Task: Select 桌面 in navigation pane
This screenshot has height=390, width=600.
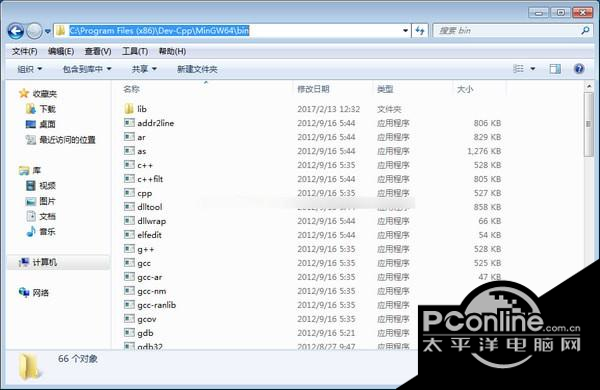Action: click(x=41, y=124)
